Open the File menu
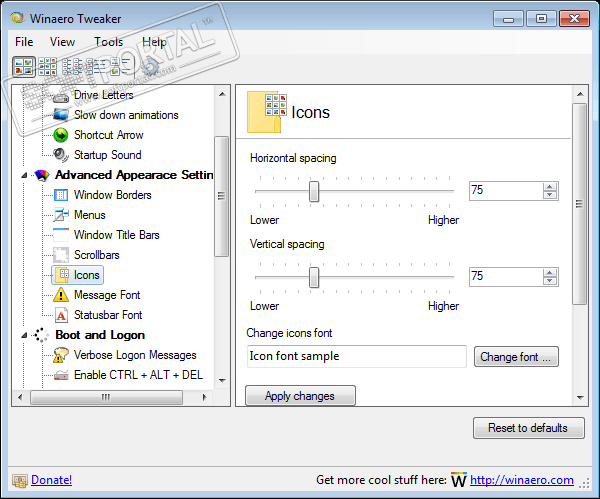This screenshot has height=499, width=600. pos(24,42)
